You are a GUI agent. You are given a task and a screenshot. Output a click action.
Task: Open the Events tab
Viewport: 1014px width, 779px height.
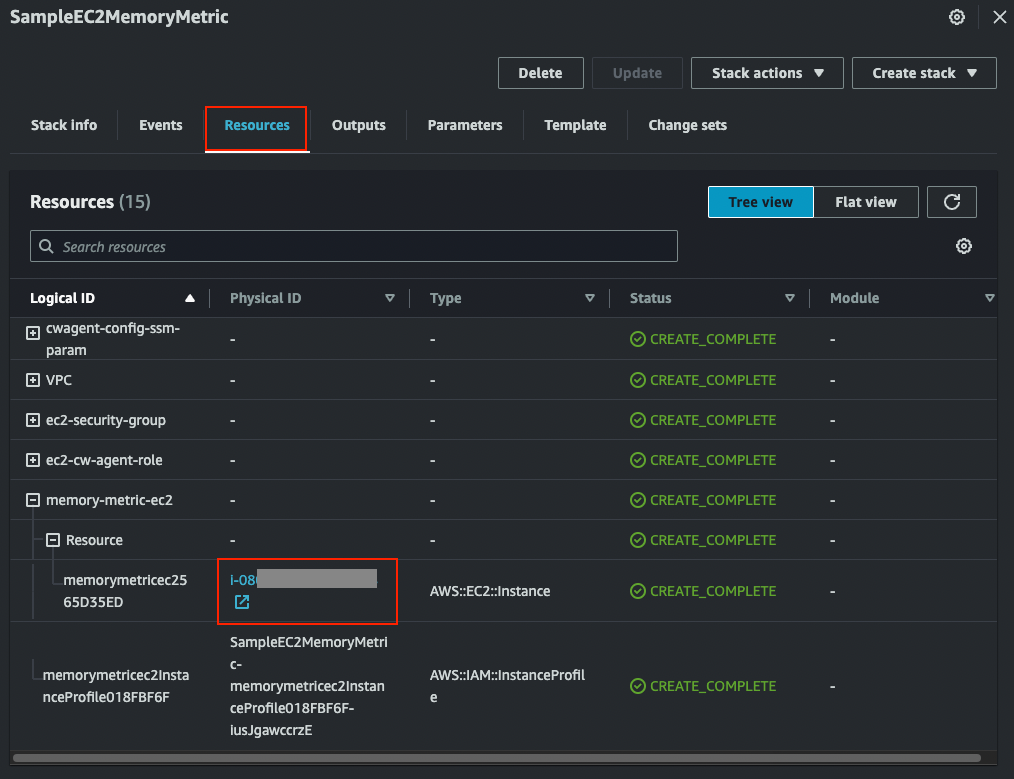tap(160, 125)
